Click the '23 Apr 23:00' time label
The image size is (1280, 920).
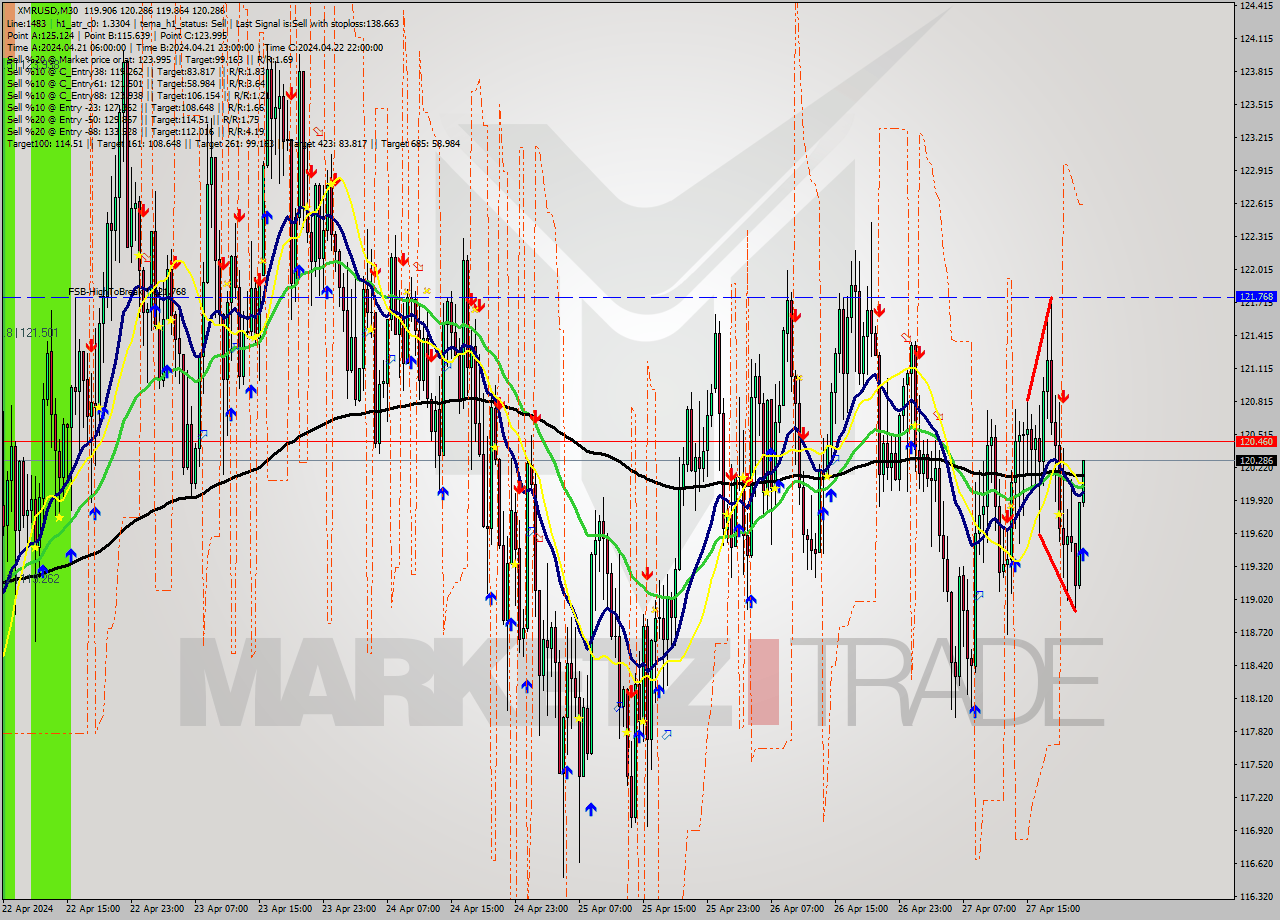point(349,909)
